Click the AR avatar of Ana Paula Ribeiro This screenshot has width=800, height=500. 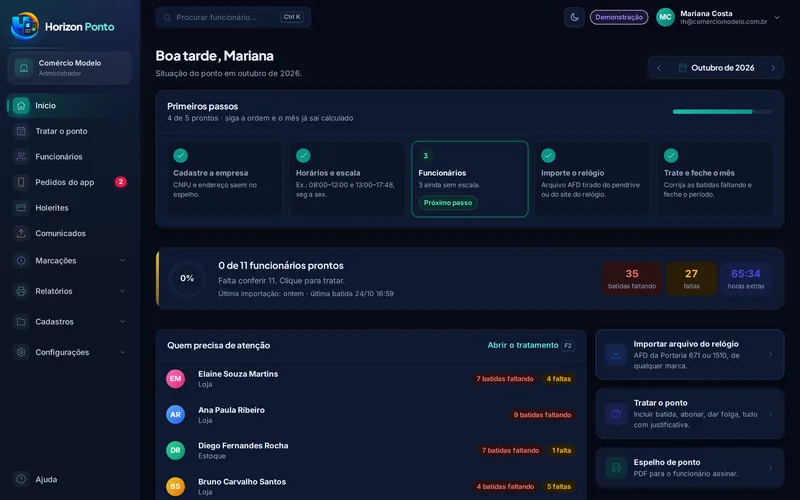coord(176,415)
